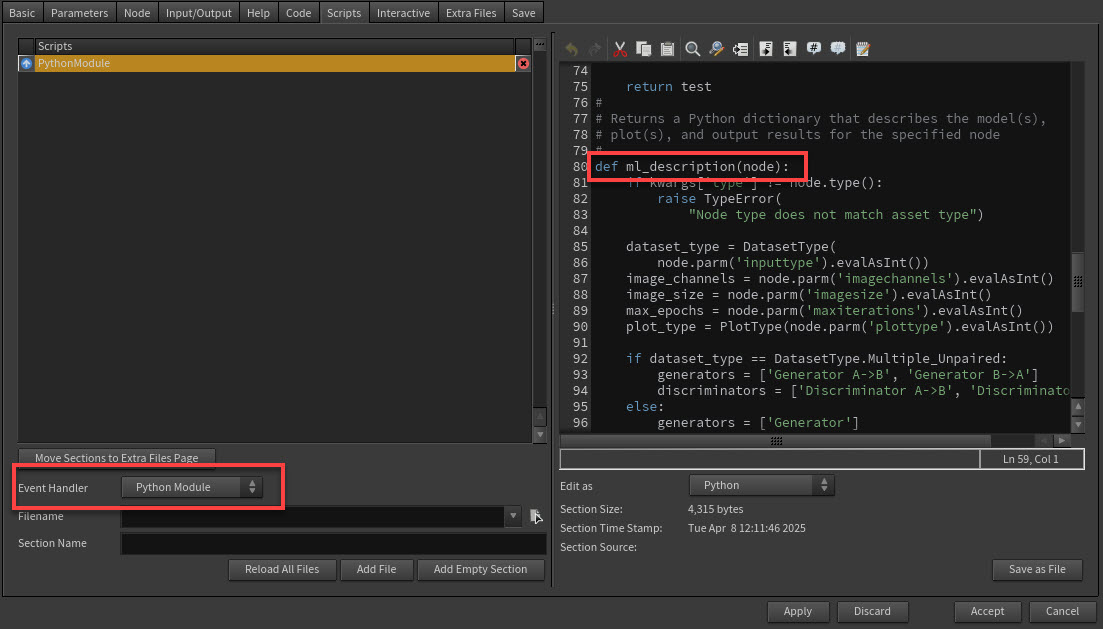Click the Discard button
1103x629 pixels.
click(x=872, y=611)
